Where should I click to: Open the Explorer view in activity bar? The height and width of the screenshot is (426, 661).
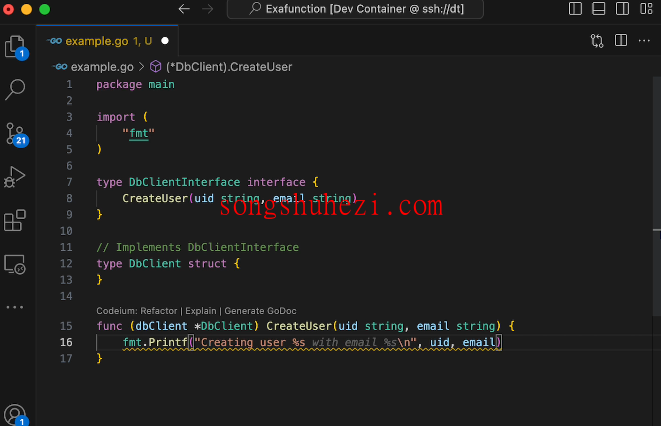tap(16, 47)
